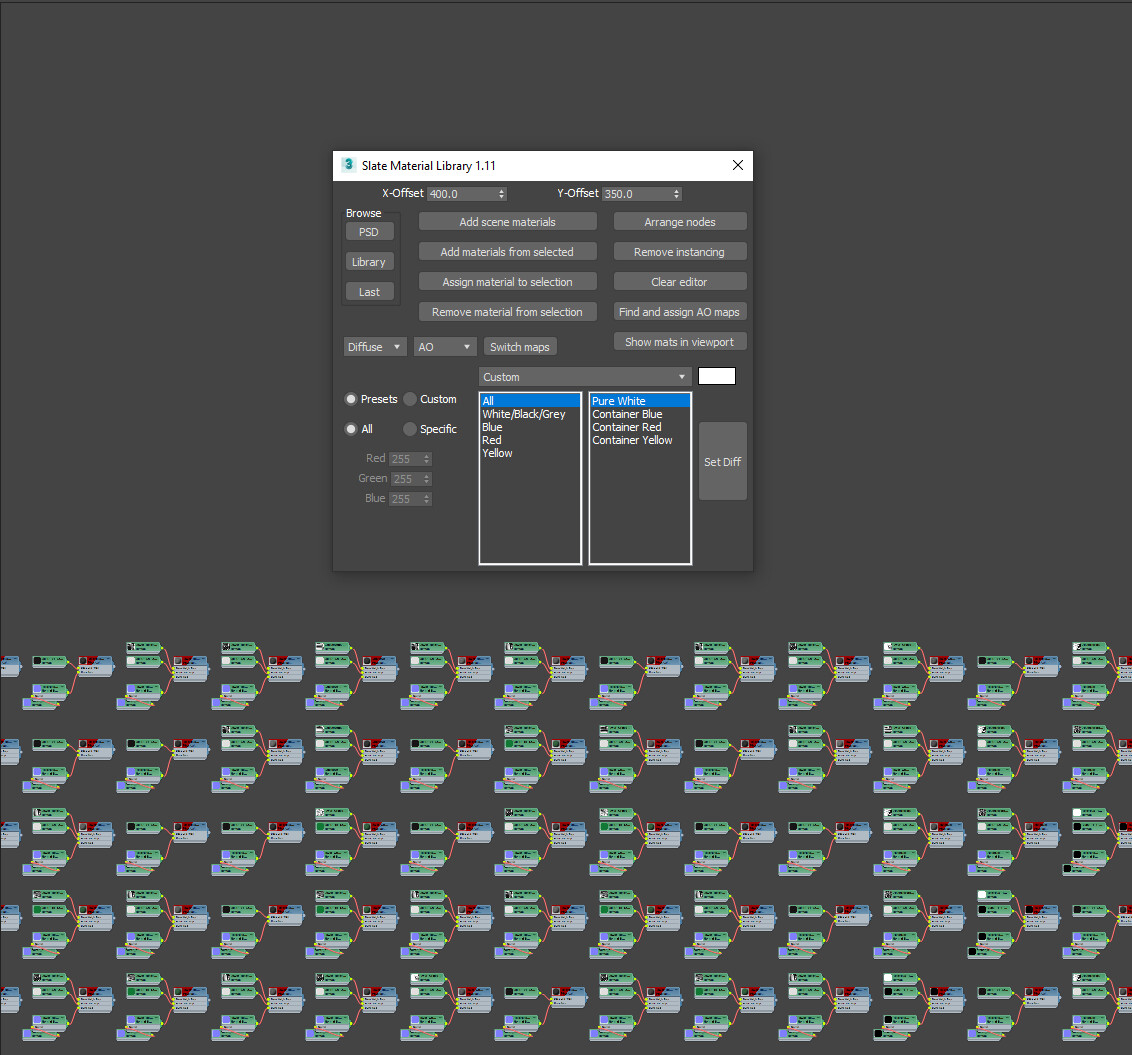Click the white color swatch next to Custom
This screenshot has height=1055, width=1132.
pos(716,376)
